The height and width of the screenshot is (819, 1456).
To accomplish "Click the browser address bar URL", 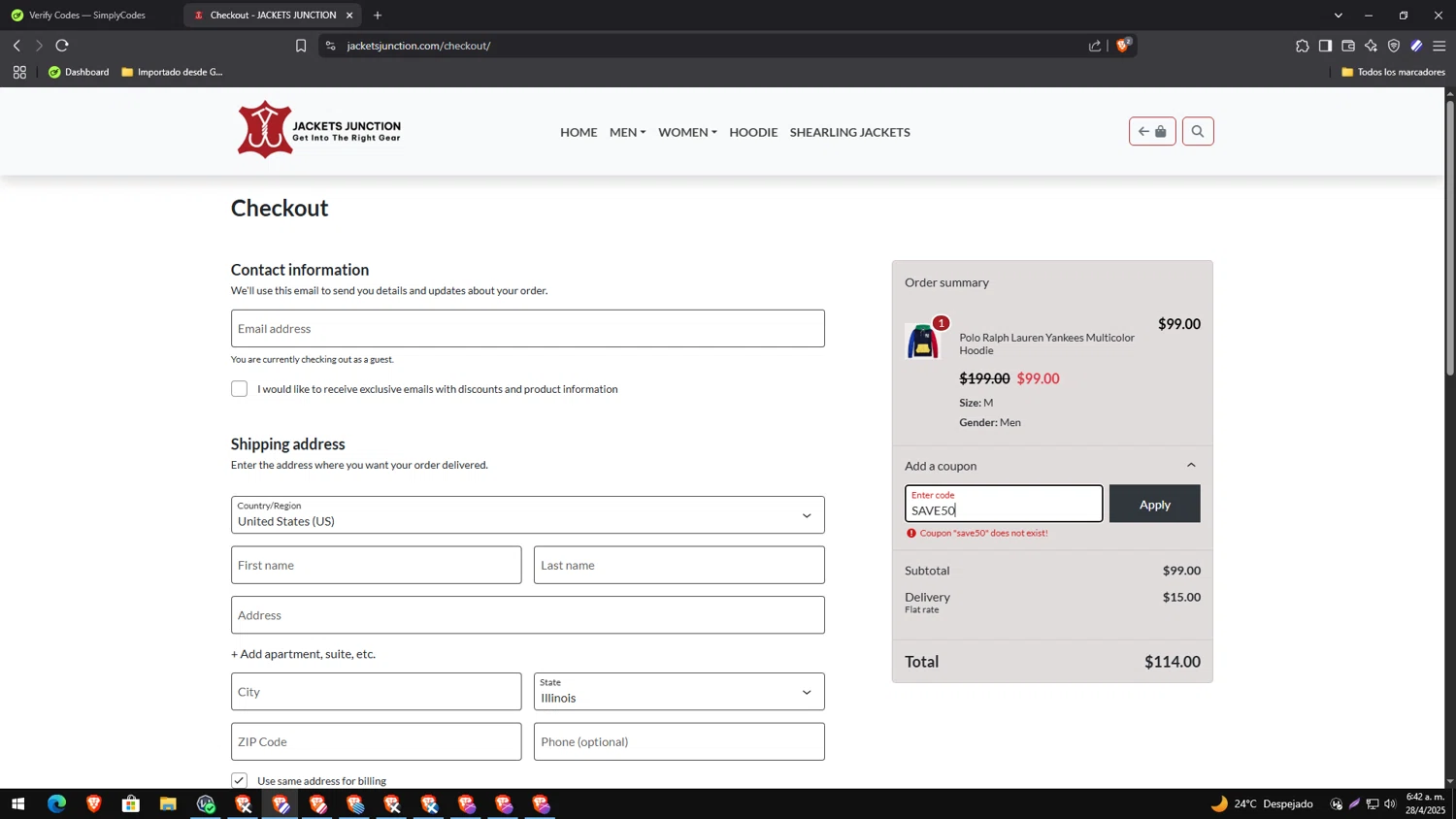I will coord(418,46).
